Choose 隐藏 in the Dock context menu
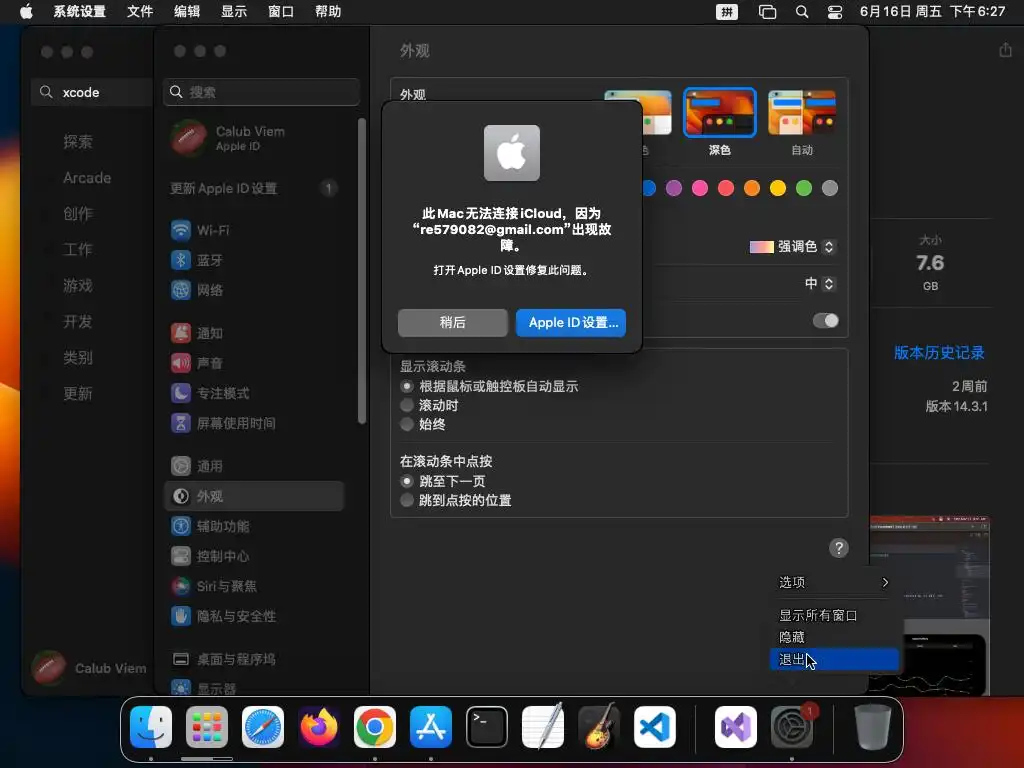 coord(834,637)
